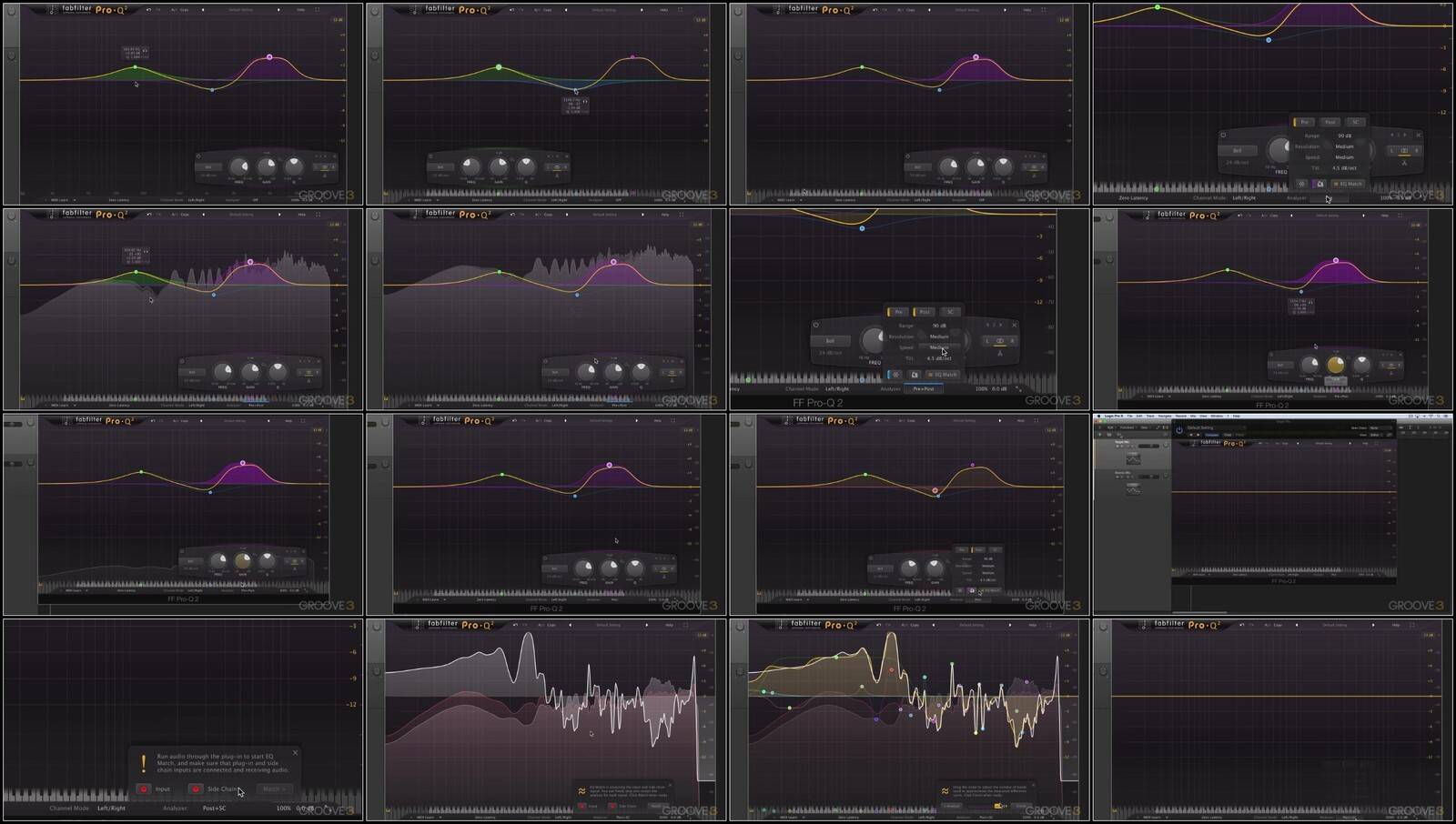Image resolution: width=1456 pixels, height=824 pixels.
Task: Click Zero Latency mode in the zoomed popup frame
Action: [1133, 198]
